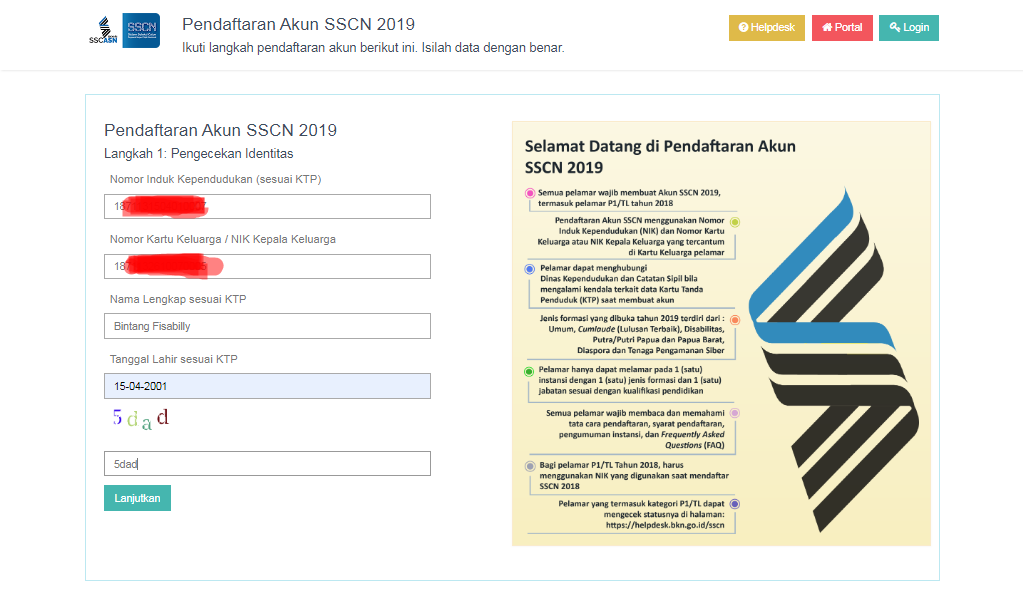The image size is (1023, 599).
Task: Go to the Portal page
Action: [842, 28]
